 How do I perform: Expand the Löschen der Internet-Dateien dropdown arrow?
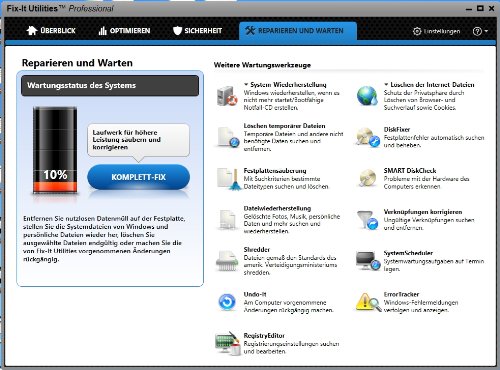[x=386, y=85]
